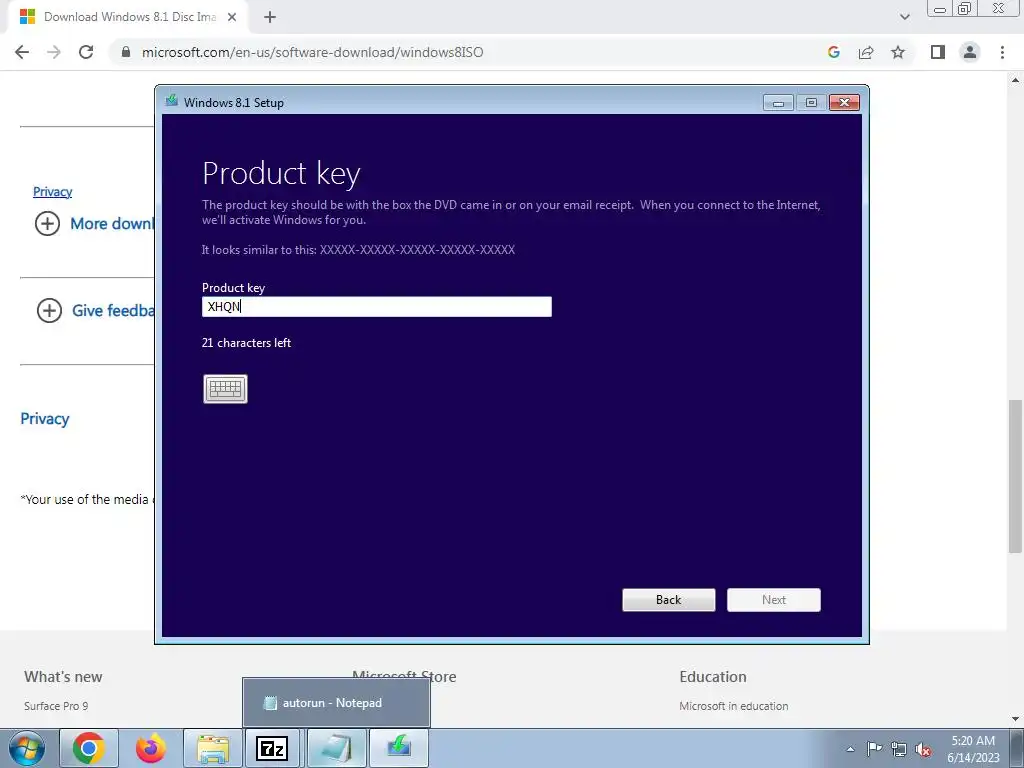This screenshot has height=768, width=1024.
Task: Click the Windows 8.1 Setup title icon
Action: click(172, 101)
